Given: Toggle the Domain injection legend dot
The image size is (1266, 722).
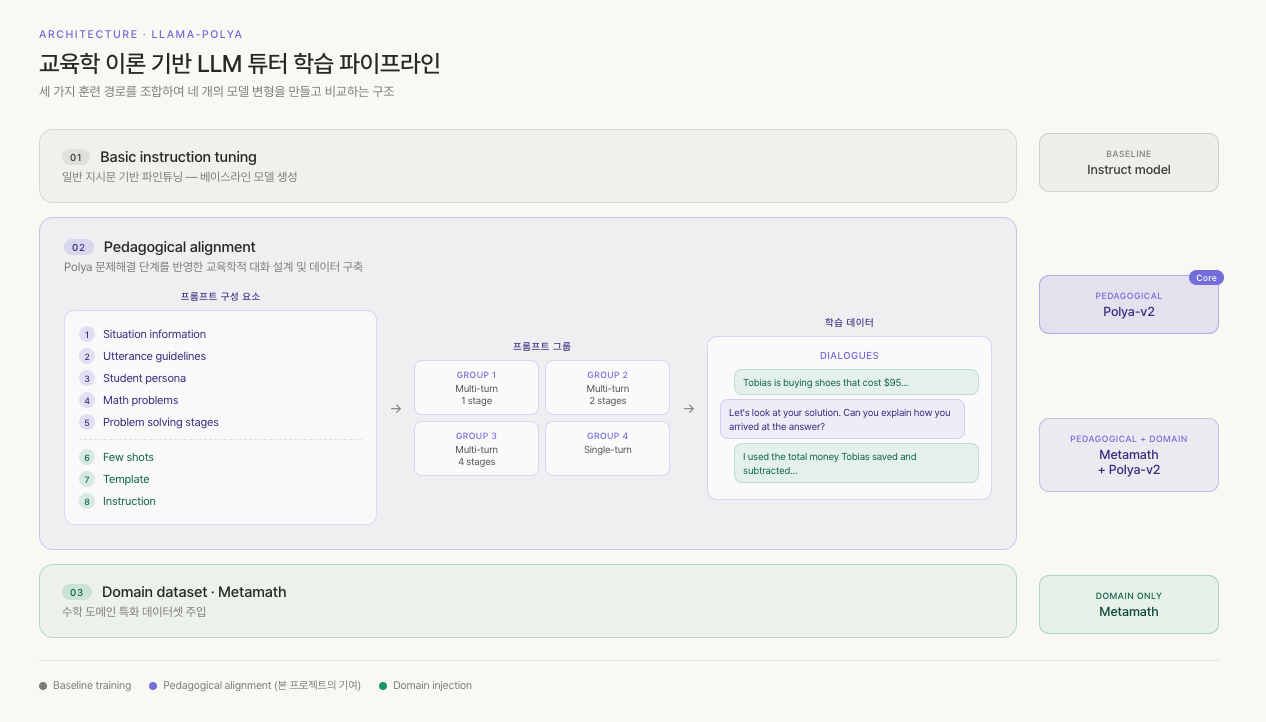Looking at the screenshot, I should coord(383,685).
